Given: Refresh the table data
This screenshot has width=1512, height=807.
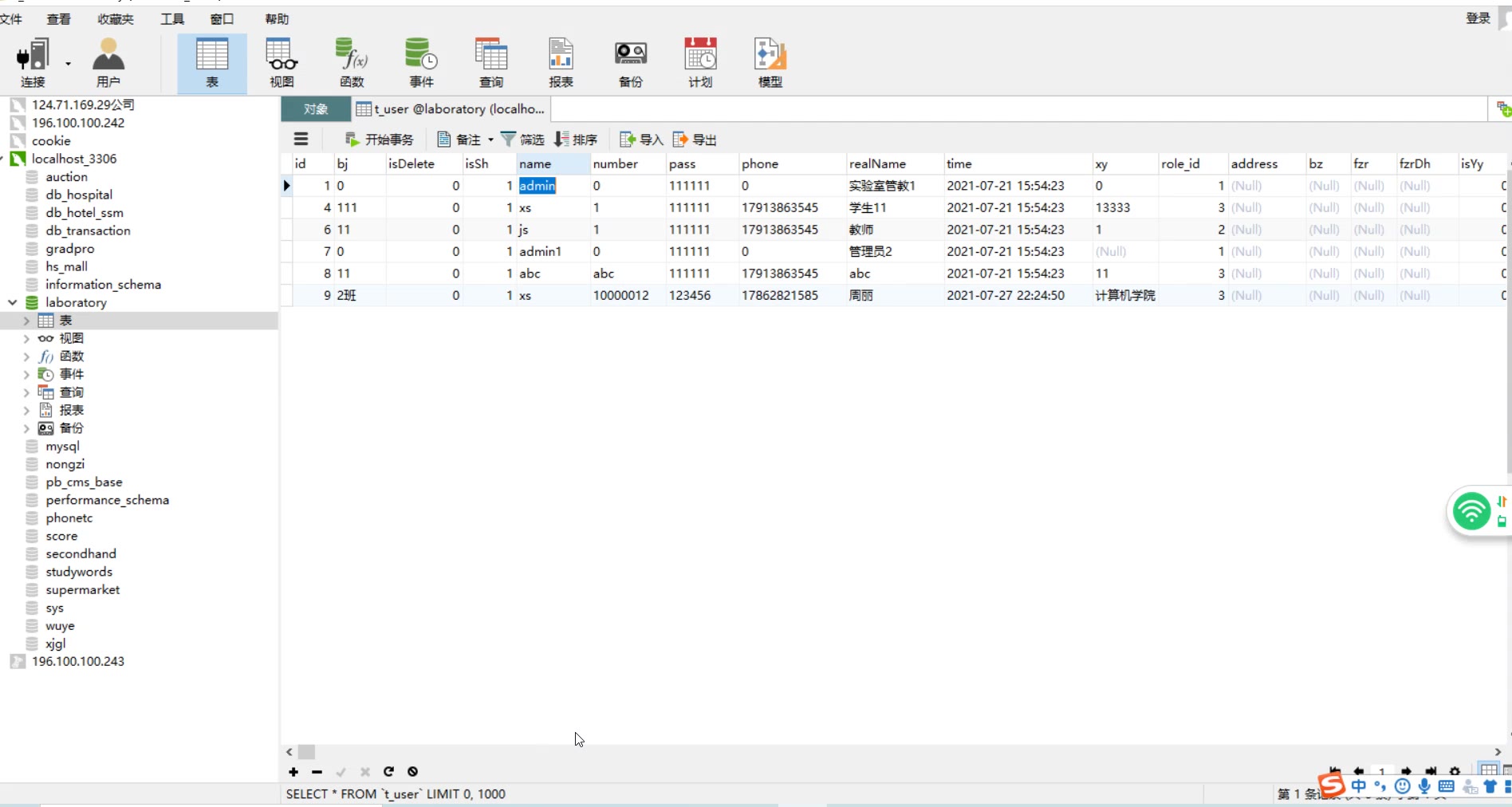Looking at the screenshot, I should [x=388, y=771].
